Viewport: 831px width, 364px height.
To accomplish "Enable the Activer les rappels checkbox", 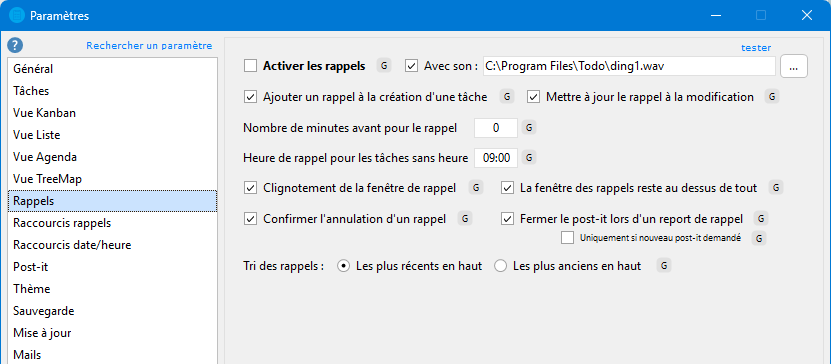I will pos(250,66).
